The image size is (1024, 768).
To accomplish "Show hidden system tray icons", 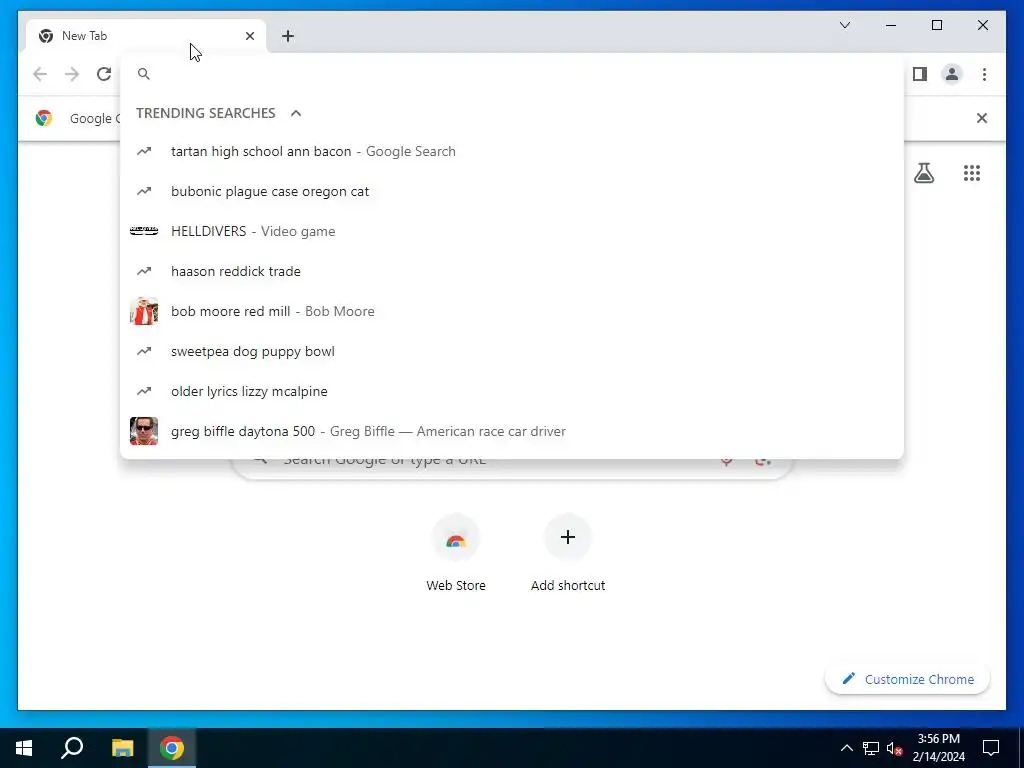I will point(846,748).
